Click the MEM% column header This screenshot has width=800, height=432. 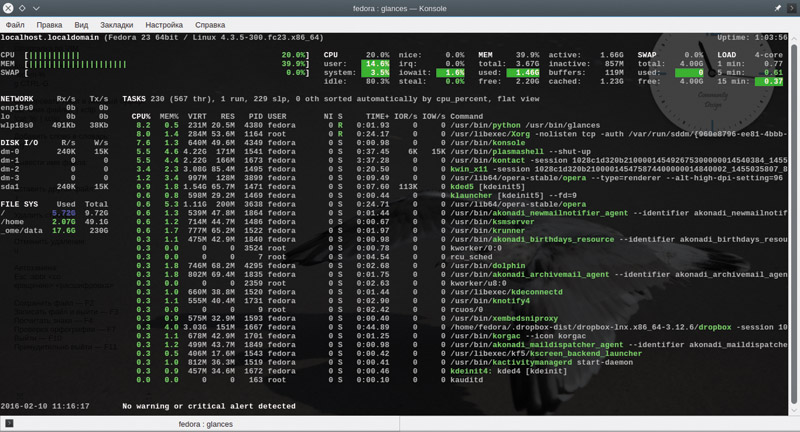click(169, 116)
